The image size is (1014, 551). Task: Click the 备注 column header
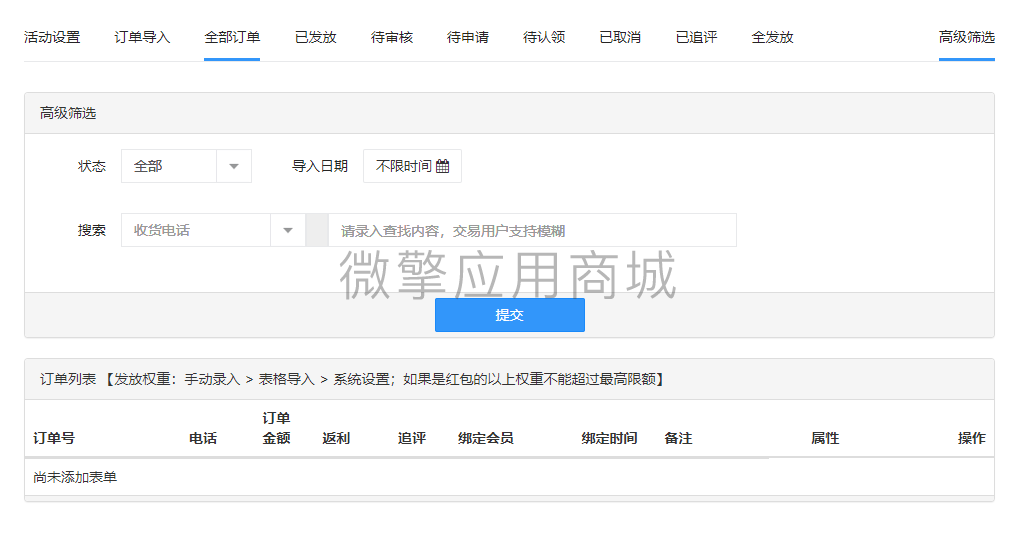click(678, 438)
